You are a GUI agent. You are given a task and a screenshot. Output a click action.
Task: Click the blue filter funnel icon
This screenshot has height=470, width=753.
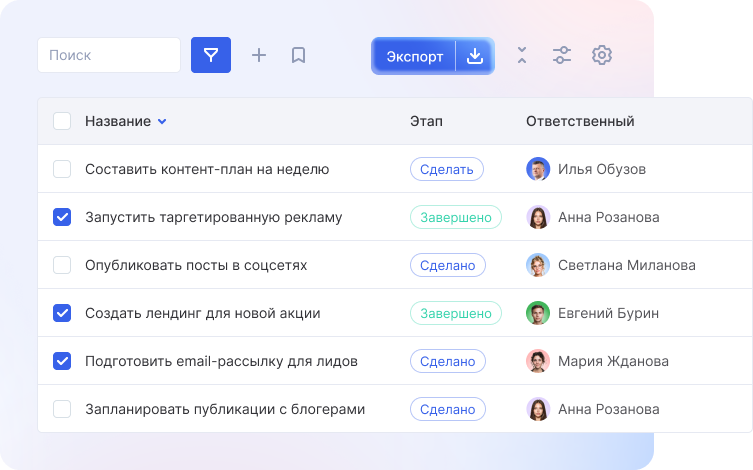(211, 55)
